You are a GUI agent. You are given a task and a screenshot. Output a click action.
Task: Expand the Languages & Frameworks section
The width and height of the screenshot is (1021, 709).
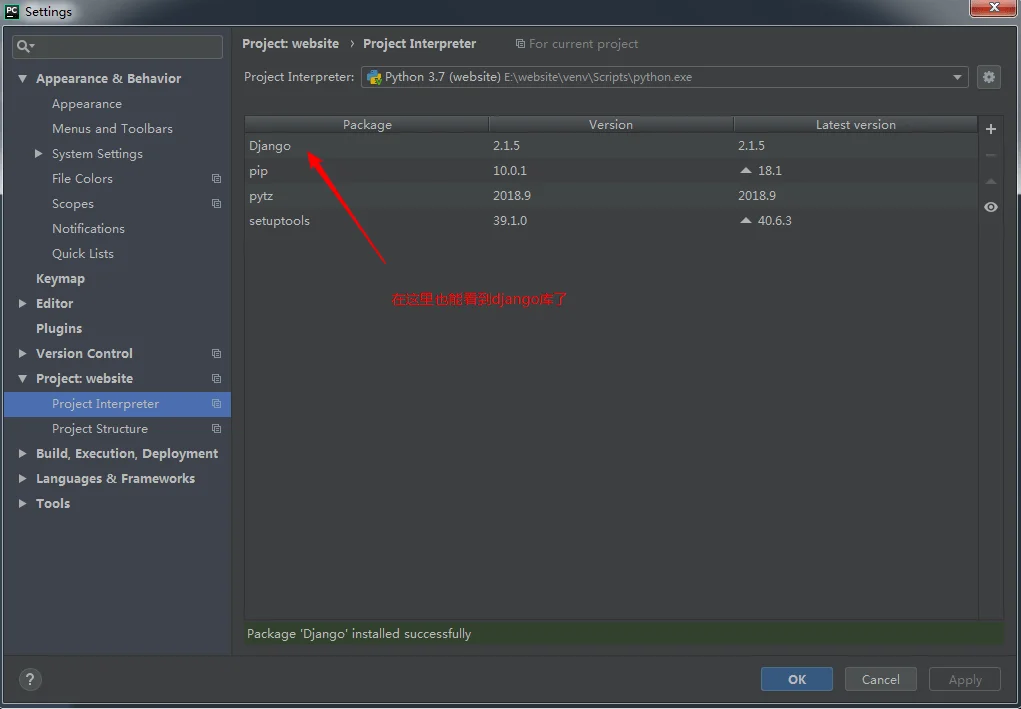click(x=22, y=479)
